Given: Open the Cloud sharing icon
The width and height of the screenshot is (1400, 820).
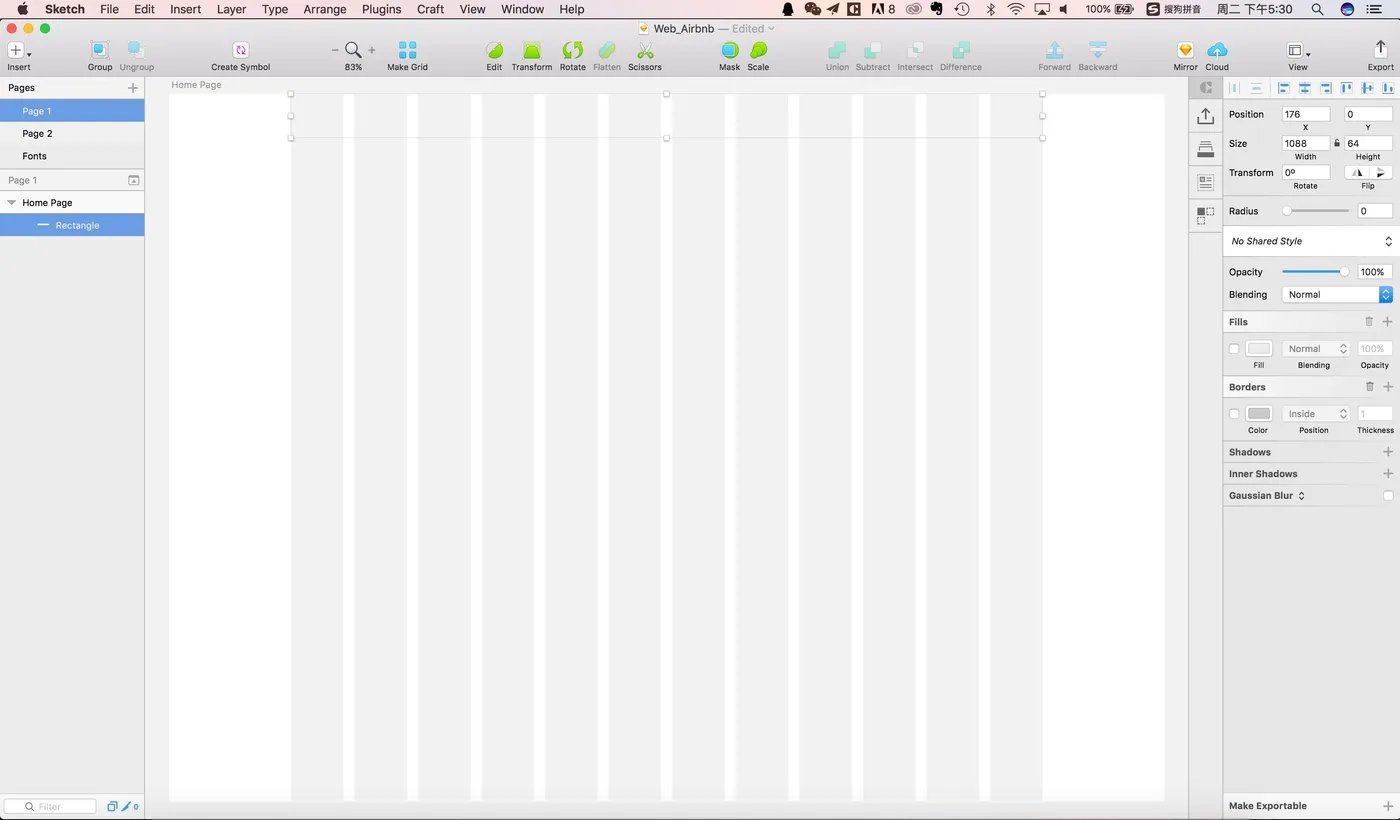Looking at the screenshot, I should pos(1217,50).
